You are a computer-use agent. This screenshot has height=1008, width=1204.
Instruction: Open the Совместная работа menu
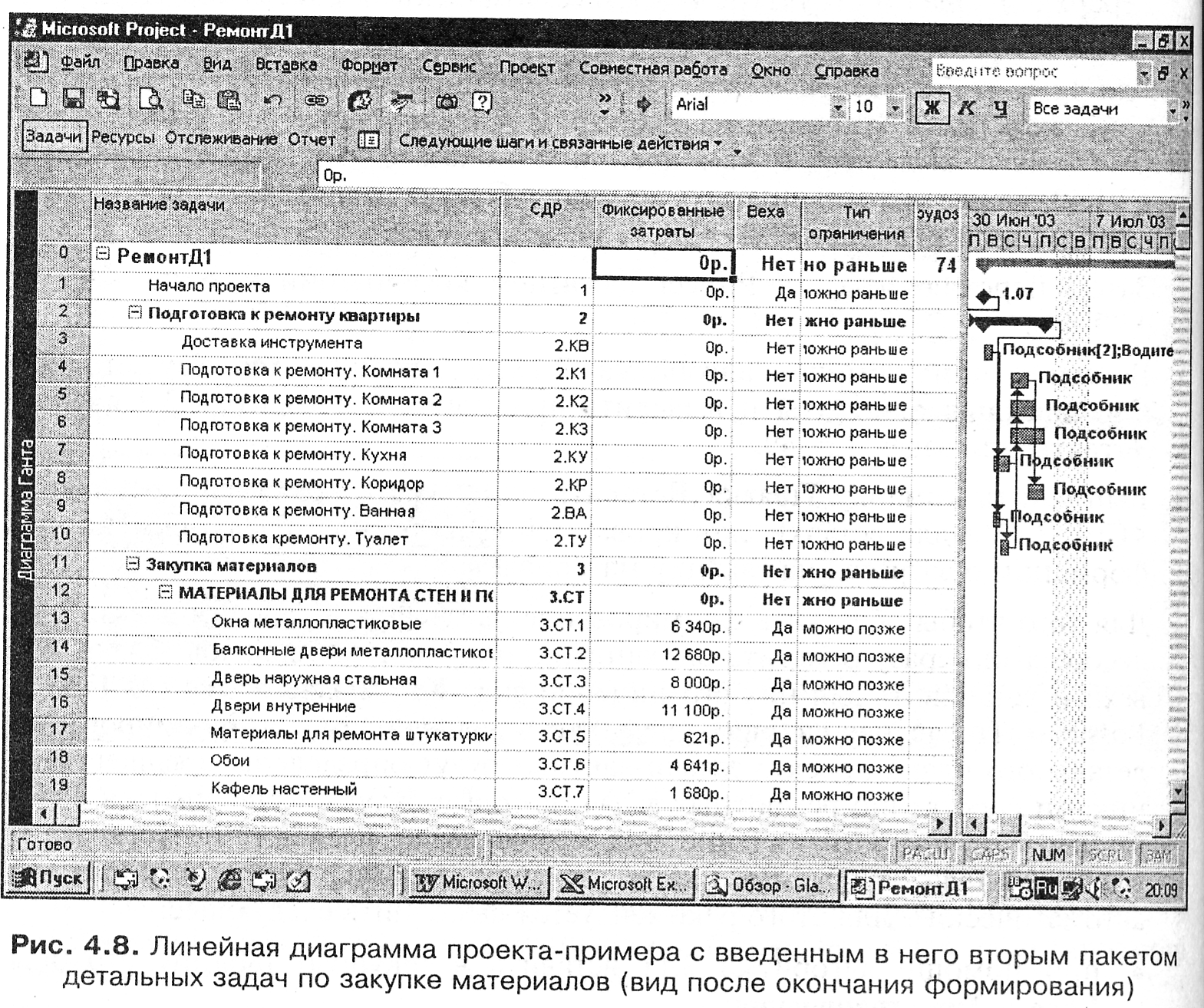(x=653, y=68)
